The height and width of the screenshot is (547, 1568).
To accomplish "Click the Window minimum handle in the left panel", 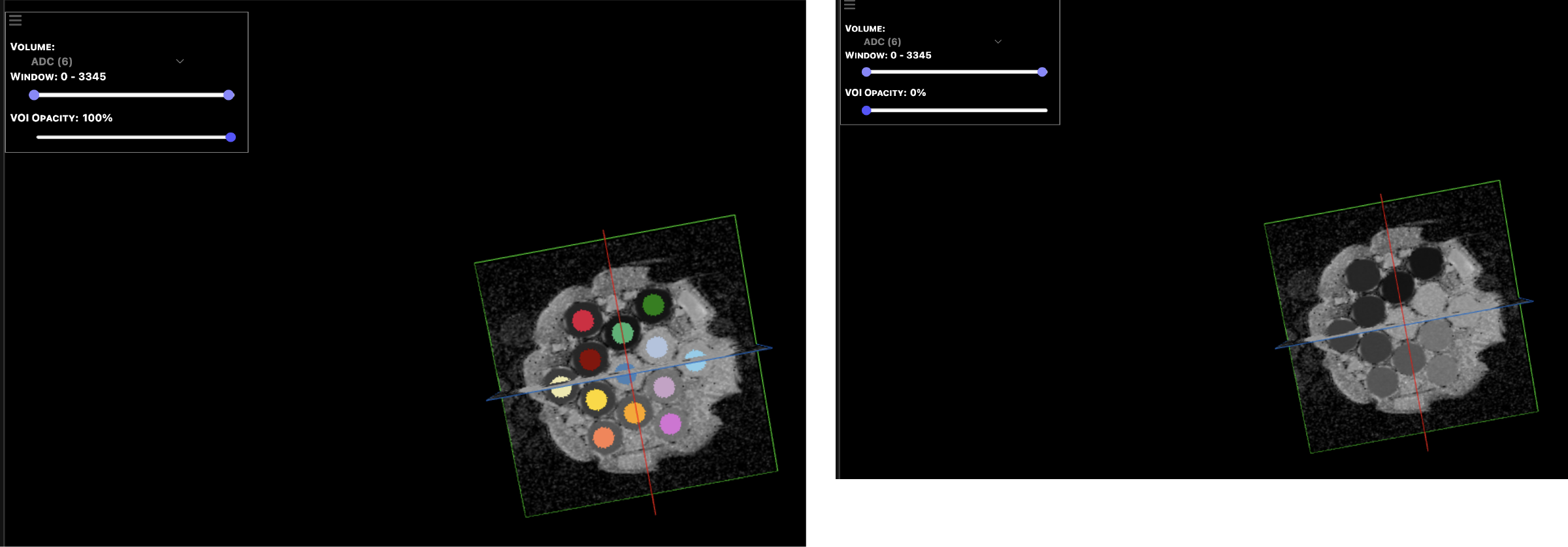I will [34, 95].
